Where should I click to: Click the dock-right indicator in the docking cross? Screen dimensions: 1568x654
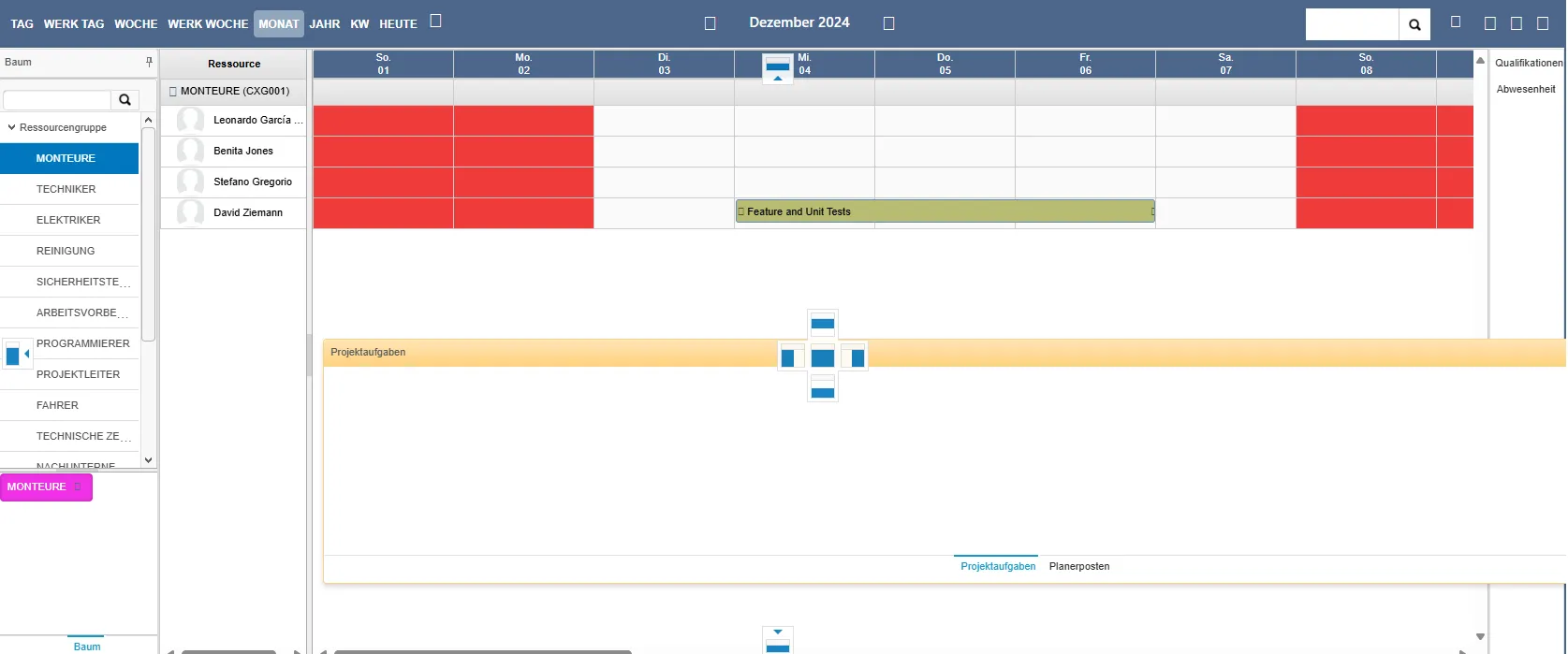tap(854, 357)
